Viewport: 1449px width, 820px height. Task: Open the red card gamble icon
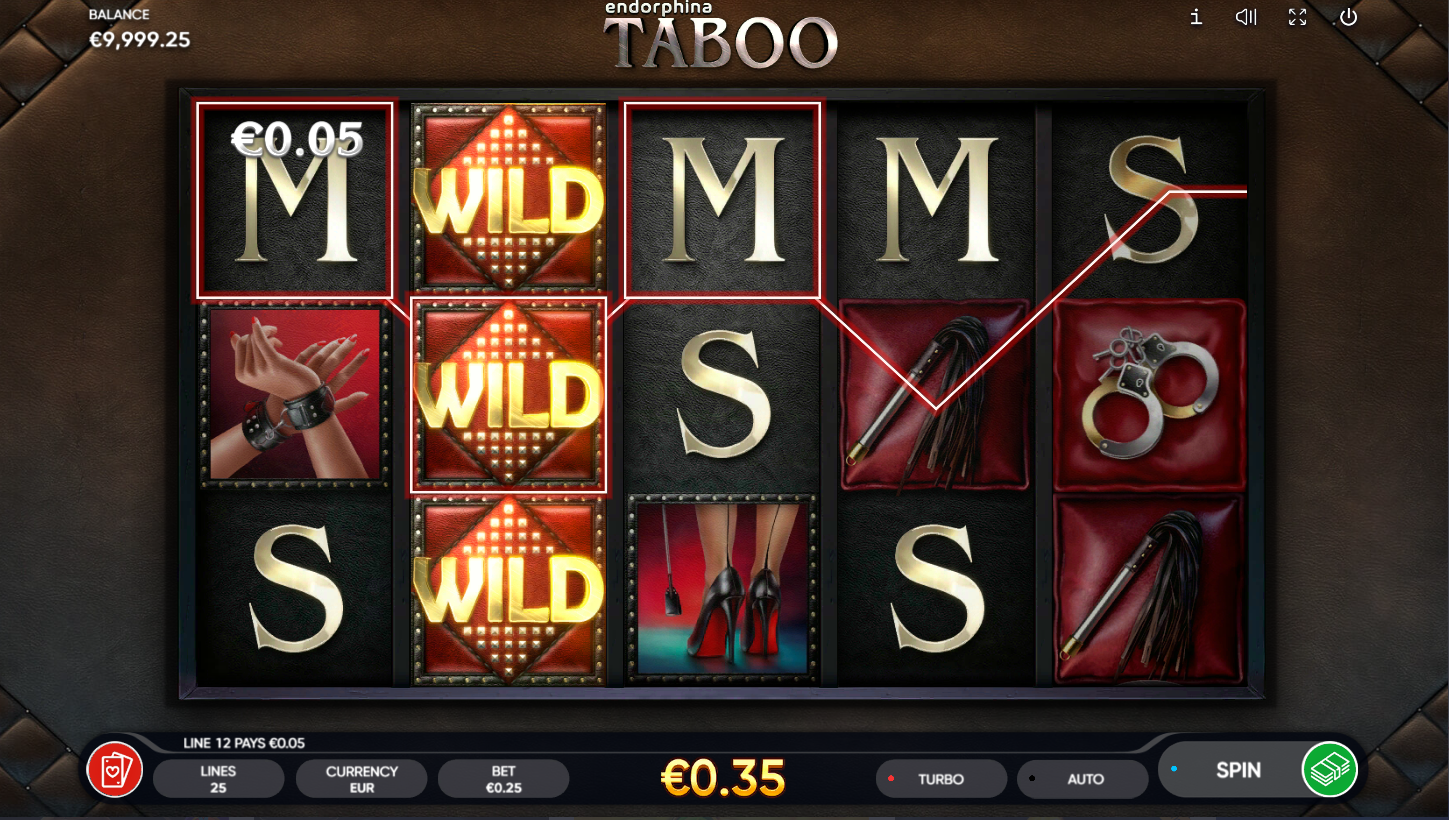pos(115,770)
